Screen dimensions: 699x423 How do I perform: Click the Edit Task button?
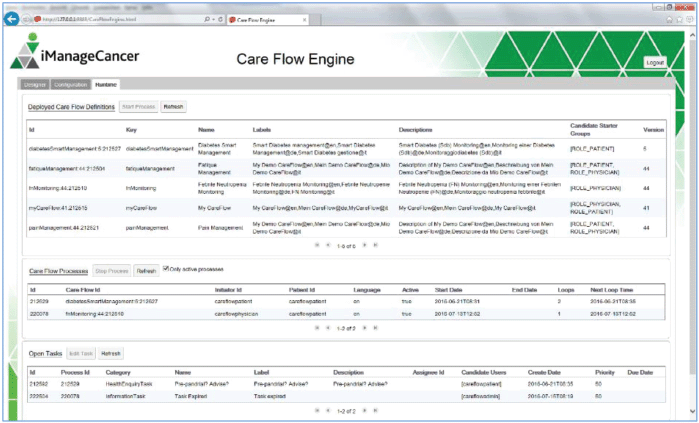(81, 353)
